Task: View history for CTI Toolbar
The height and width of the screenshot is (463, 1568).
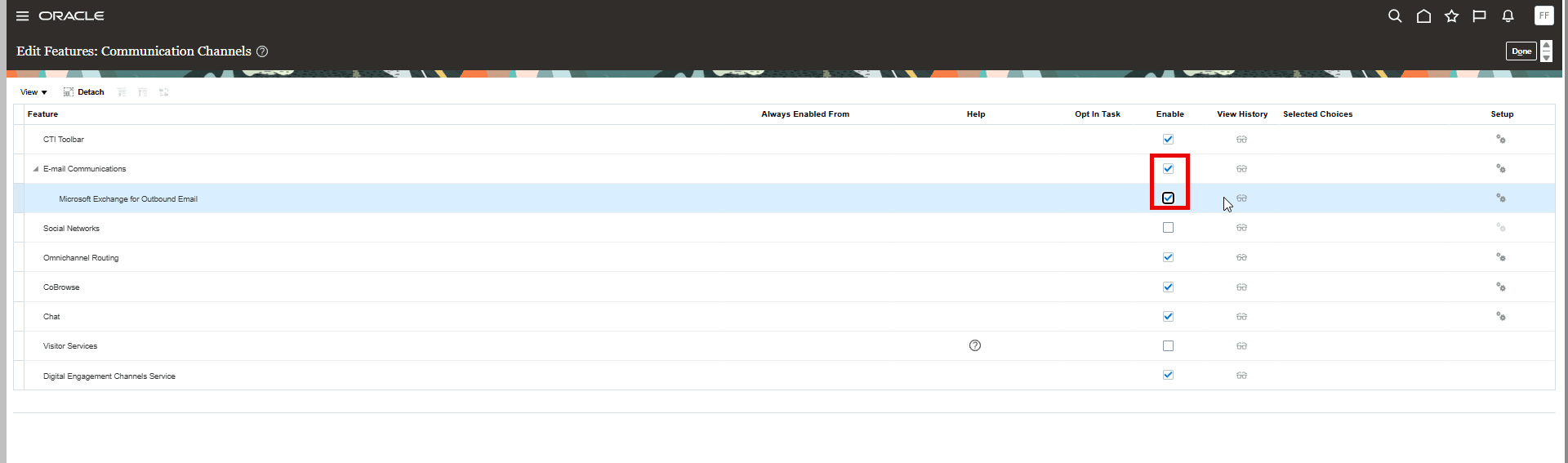Action: (x=1241, y=140)
